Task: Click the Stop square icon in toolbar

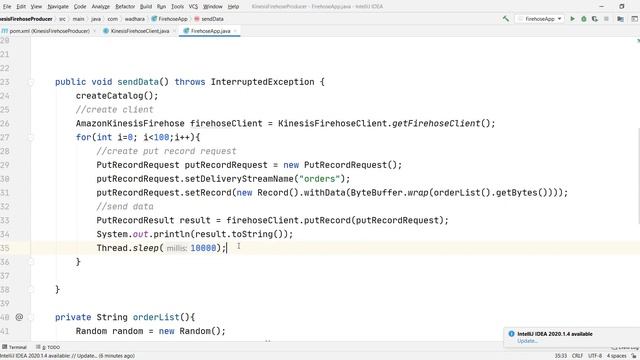Action: click(x=607, y=19)
